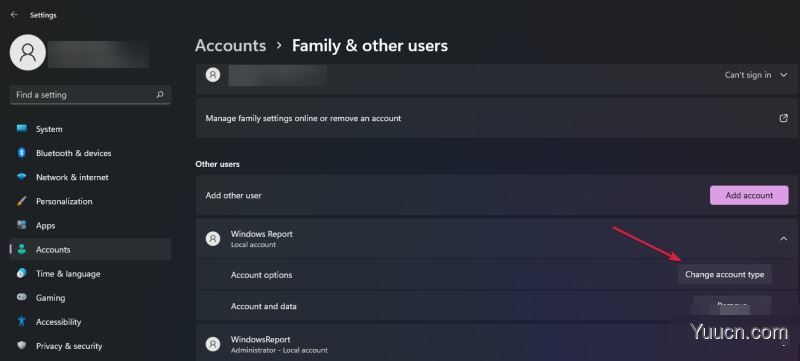Expand the WindowsReport Administrator account
The height and width of the screenshot is (361, 800).
pyautogui.click(x=497, y=344)
